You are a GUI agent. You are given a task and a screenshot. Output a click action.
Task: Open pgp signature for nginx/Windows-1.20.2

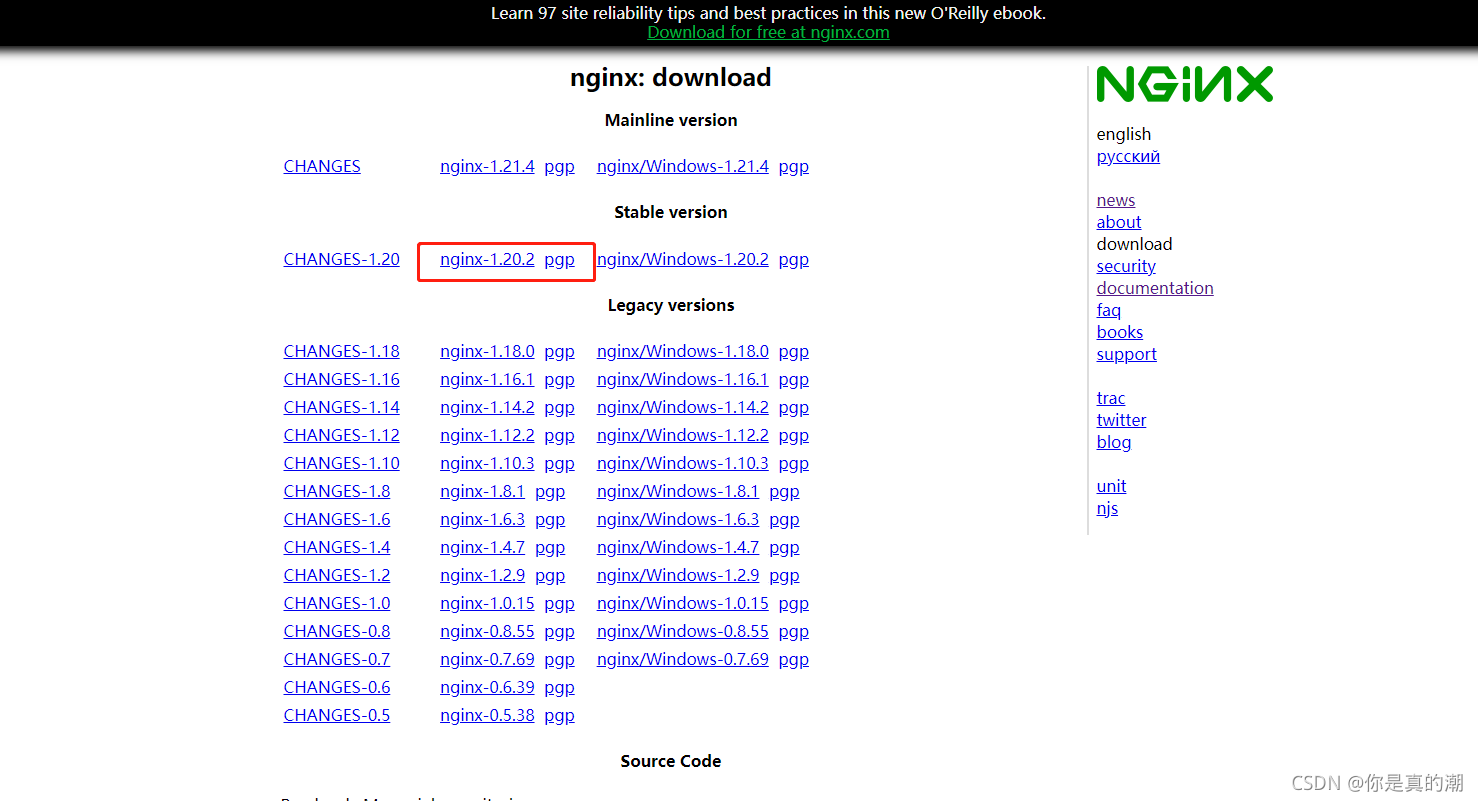[794, 259]
